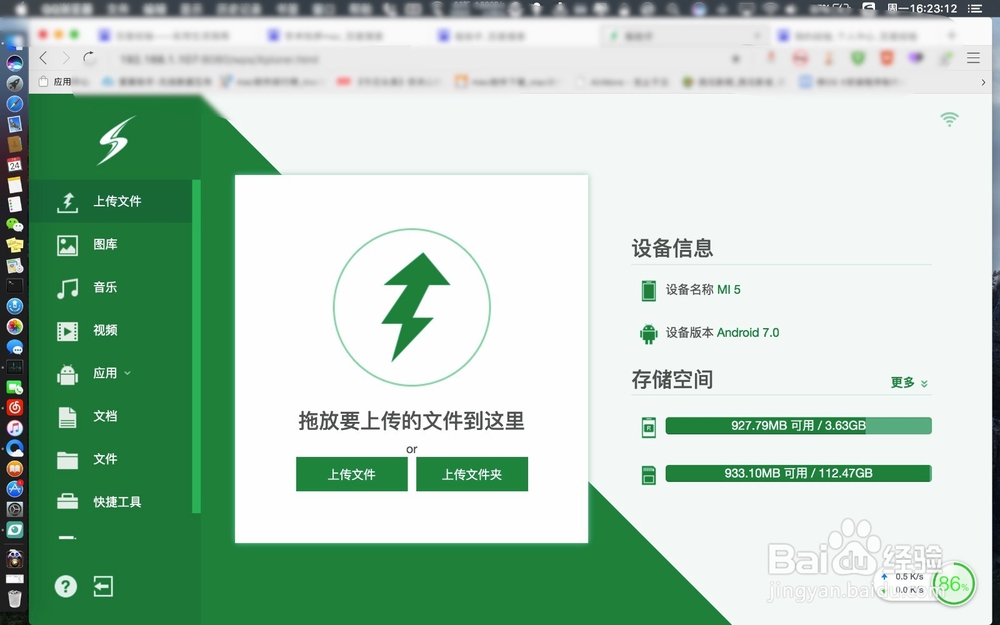Open the 图库 gallery section
This screenshot has width=1000, height=625.
[66, 243]
